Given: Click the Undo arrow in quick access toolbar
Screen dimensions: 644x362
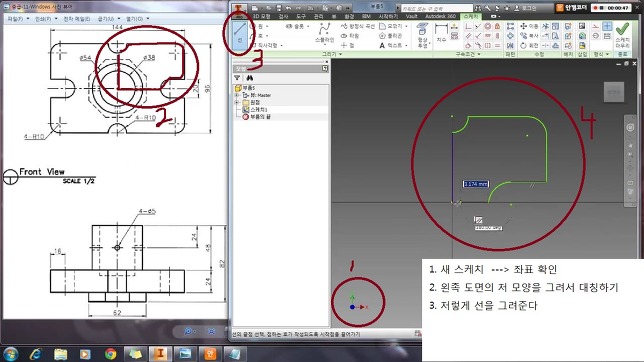Looking at the screenshot, I should 288,8.
